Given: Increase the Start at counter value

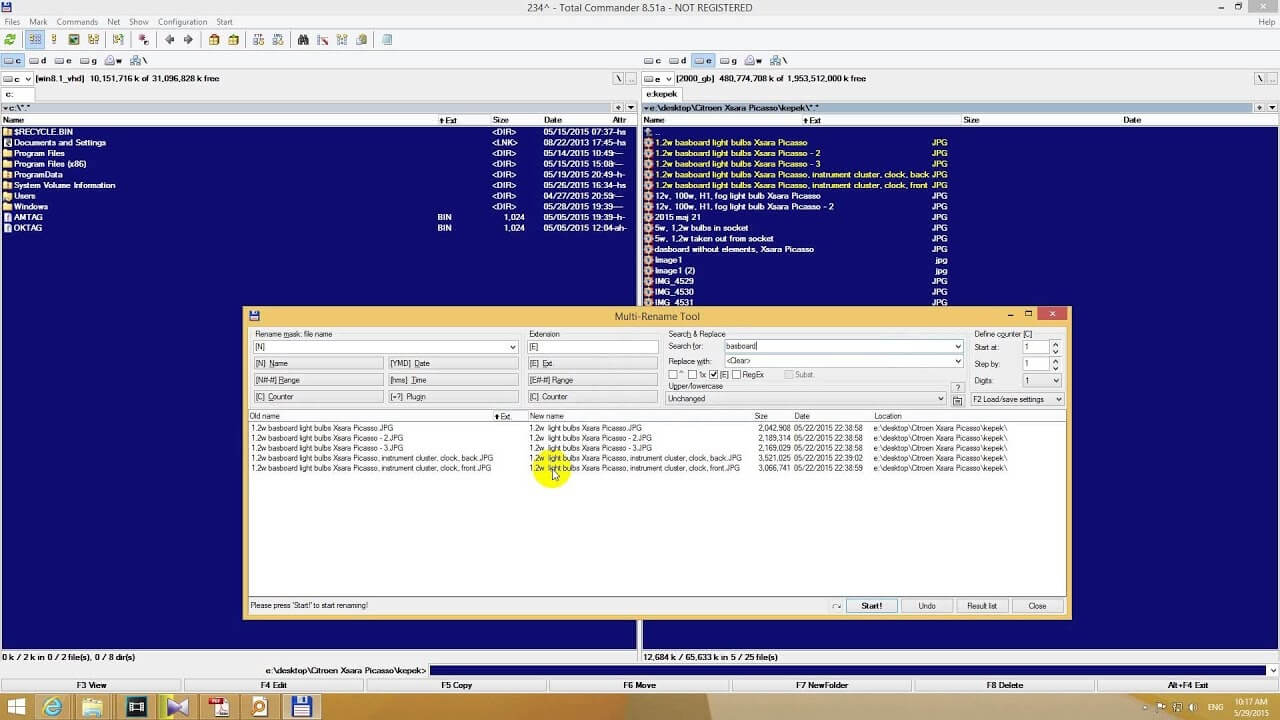Looking at the screenshot, I should tap(1055, 344).
